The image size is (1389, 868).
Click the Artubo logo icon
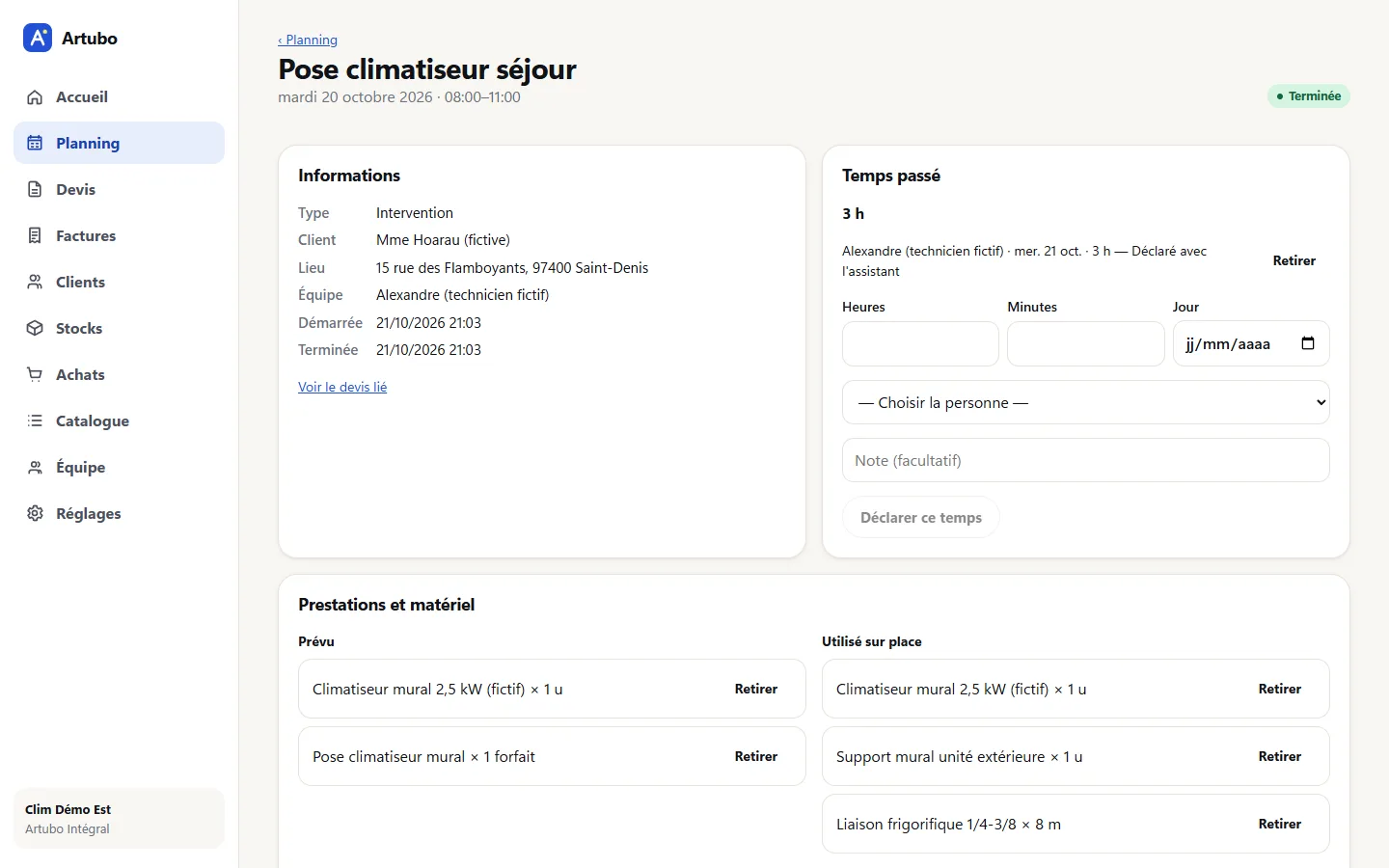38,38
